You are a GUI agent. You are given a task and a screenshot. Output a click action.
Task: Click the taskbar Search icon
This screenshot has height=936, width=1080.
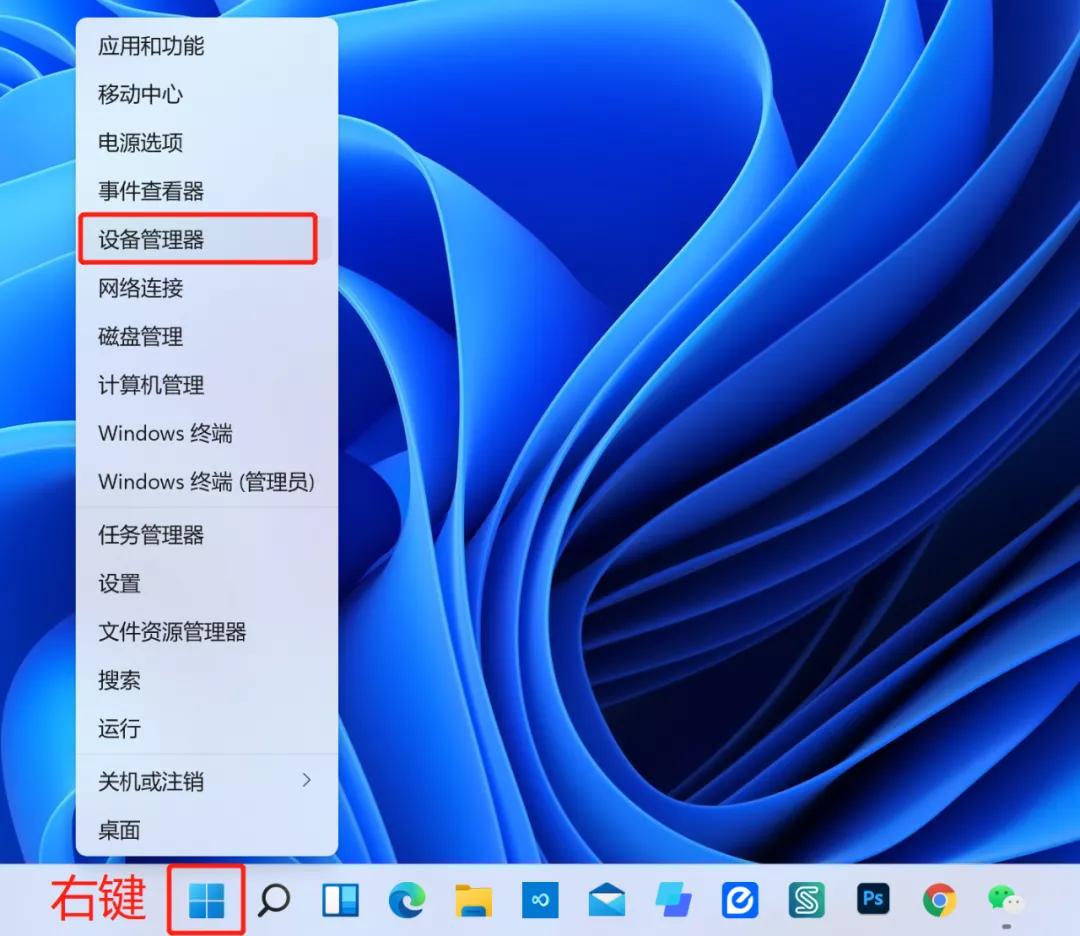coord(272,901)
